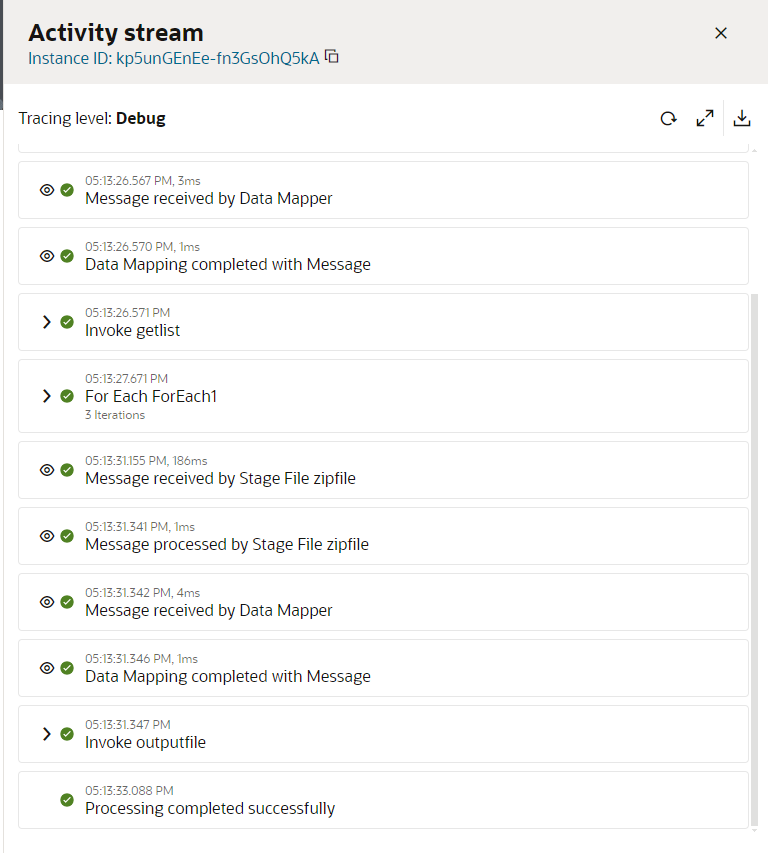Image resolution: width=768 pixels, height=853 pixels.
Task: Click the timestamp 05:13:27.671 PM
Action: tap(126, 378)
